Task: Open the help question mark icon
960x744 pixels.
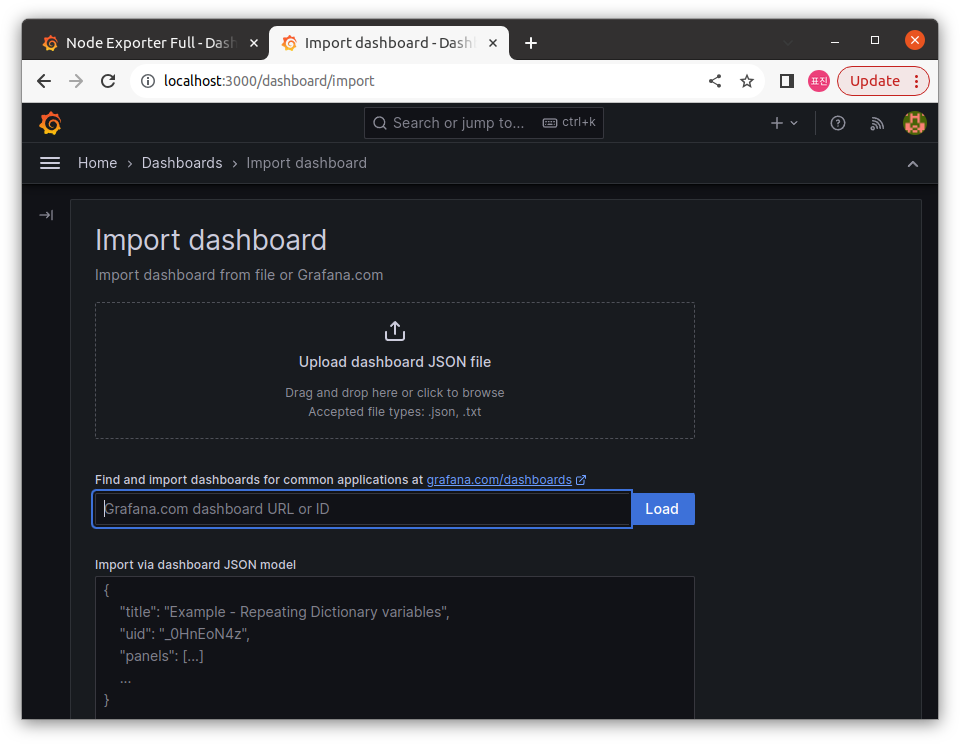Action: coord(838,123)
